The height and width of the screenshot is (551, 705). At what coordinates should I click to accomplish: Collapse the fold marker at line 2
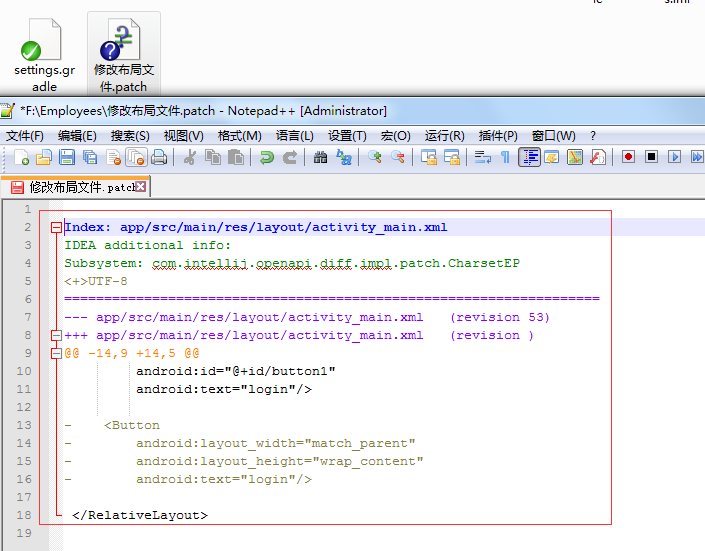click(x=56, y=228)
